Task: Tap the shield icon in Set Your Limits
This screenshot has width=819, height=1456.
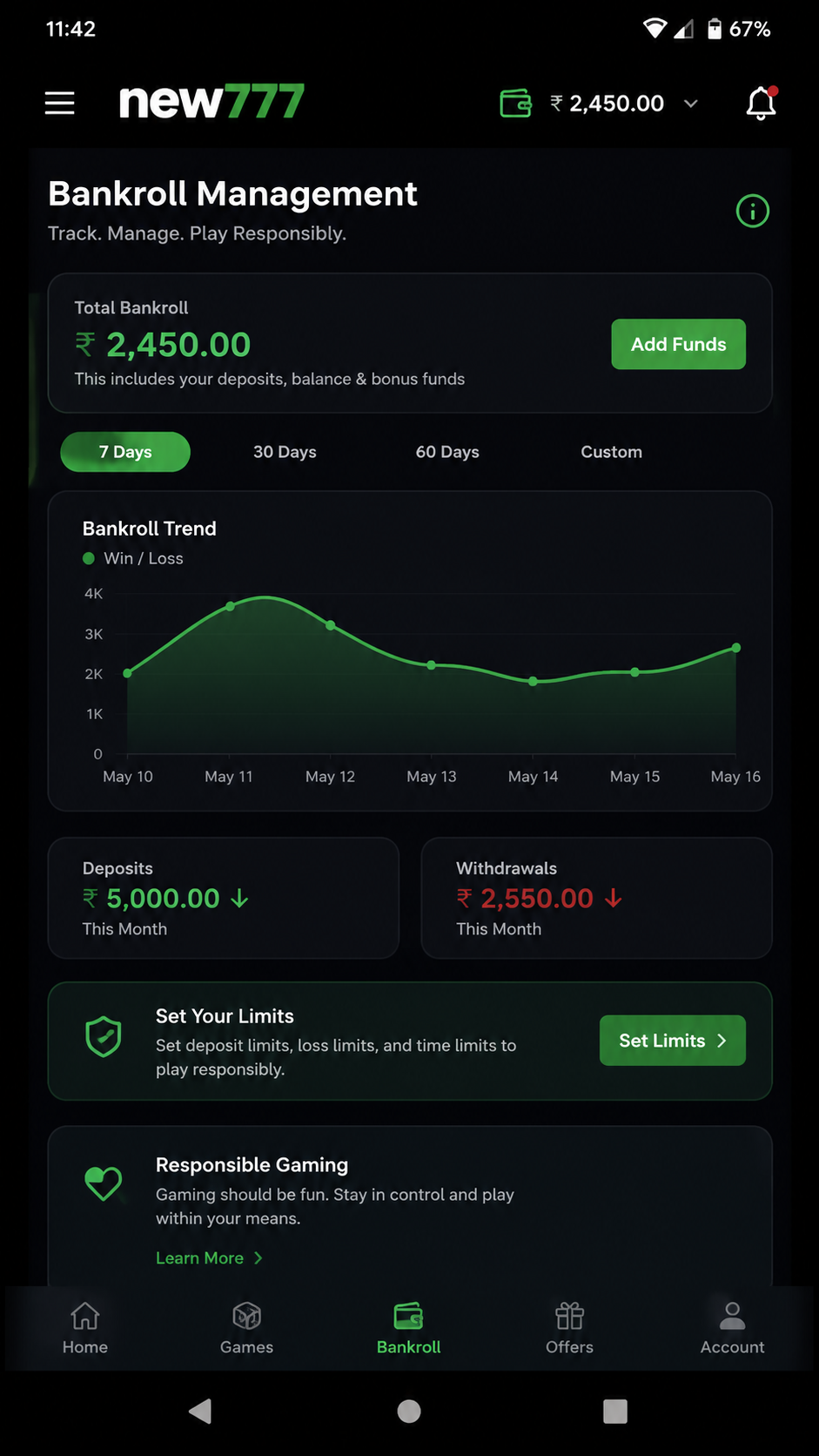Action: 104,1037
